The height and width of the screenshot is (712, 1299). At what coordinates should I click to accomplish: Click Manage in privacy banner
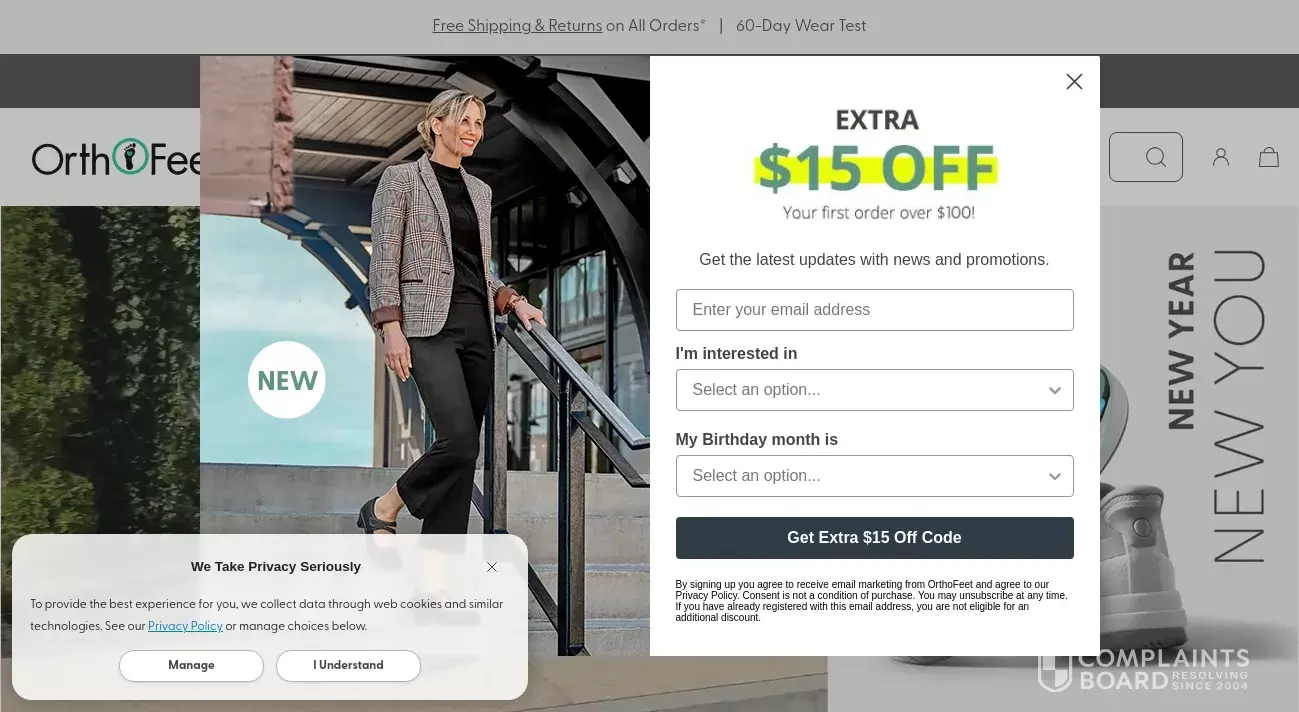191,666
